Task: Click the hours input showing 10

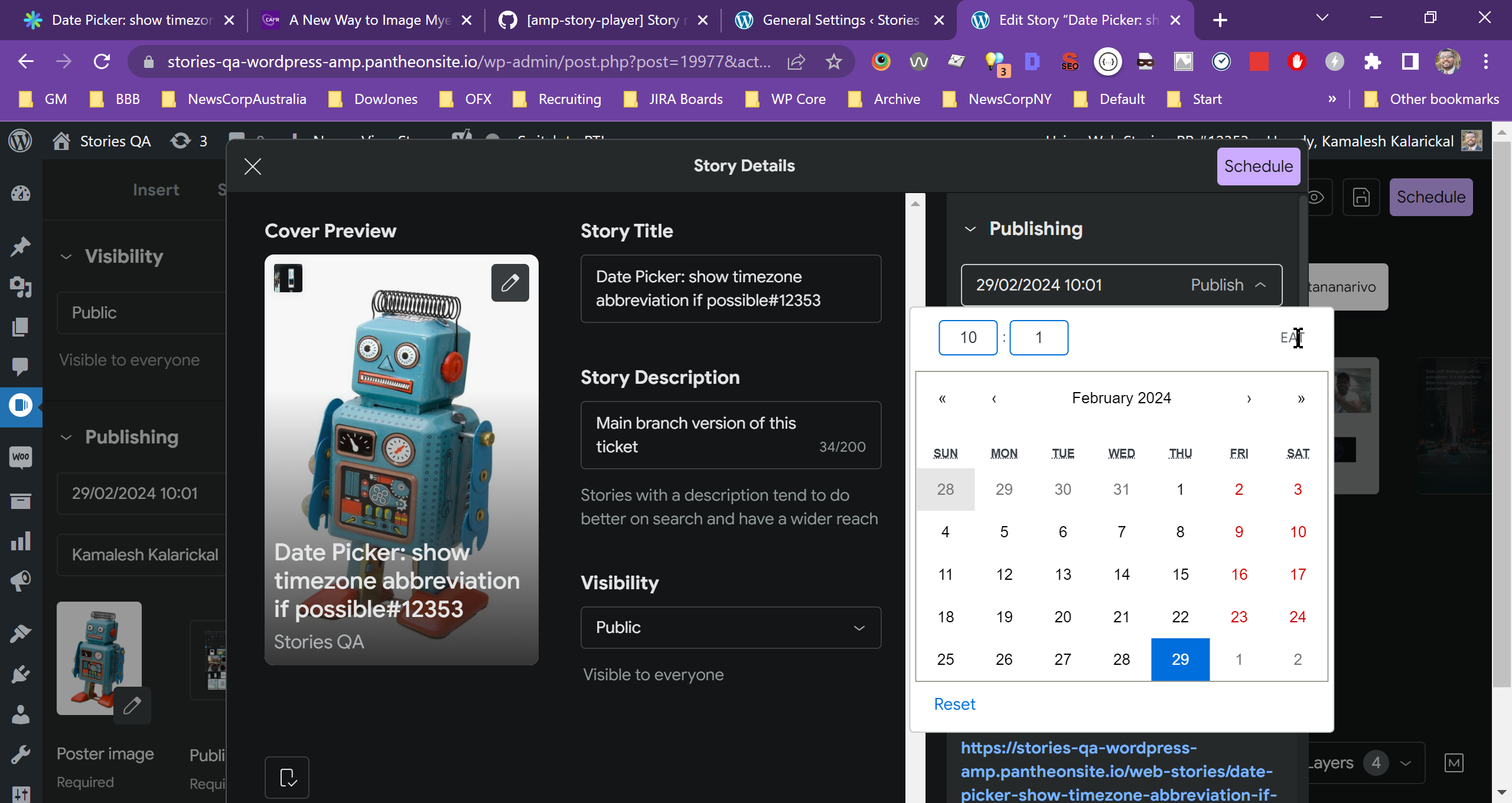Action: pyautogui.click(x=968, y=338)
